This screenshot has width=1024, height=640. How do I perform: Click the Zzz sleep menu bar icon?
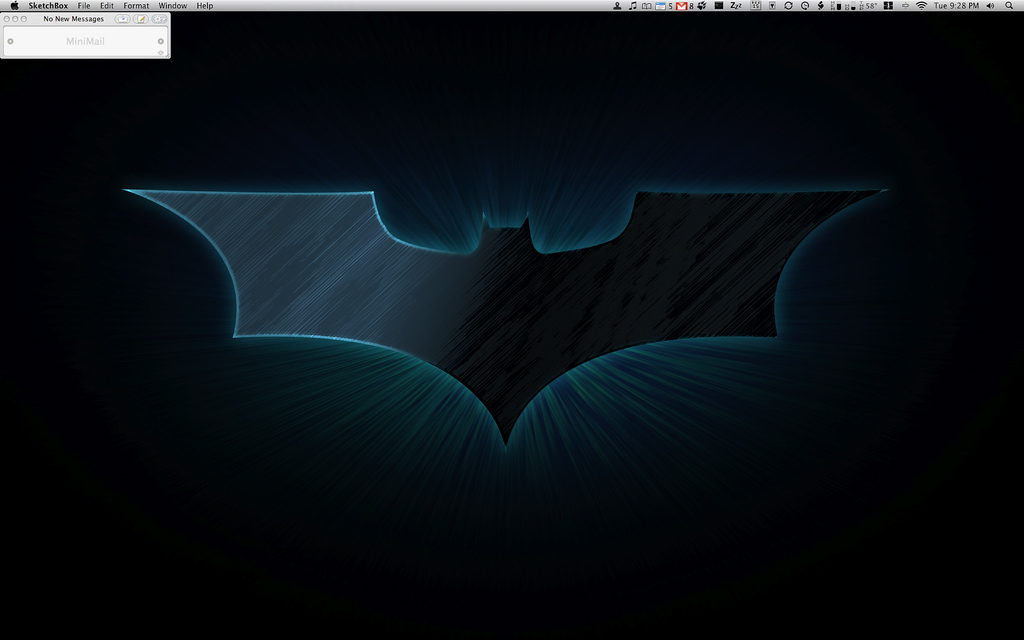736,5
